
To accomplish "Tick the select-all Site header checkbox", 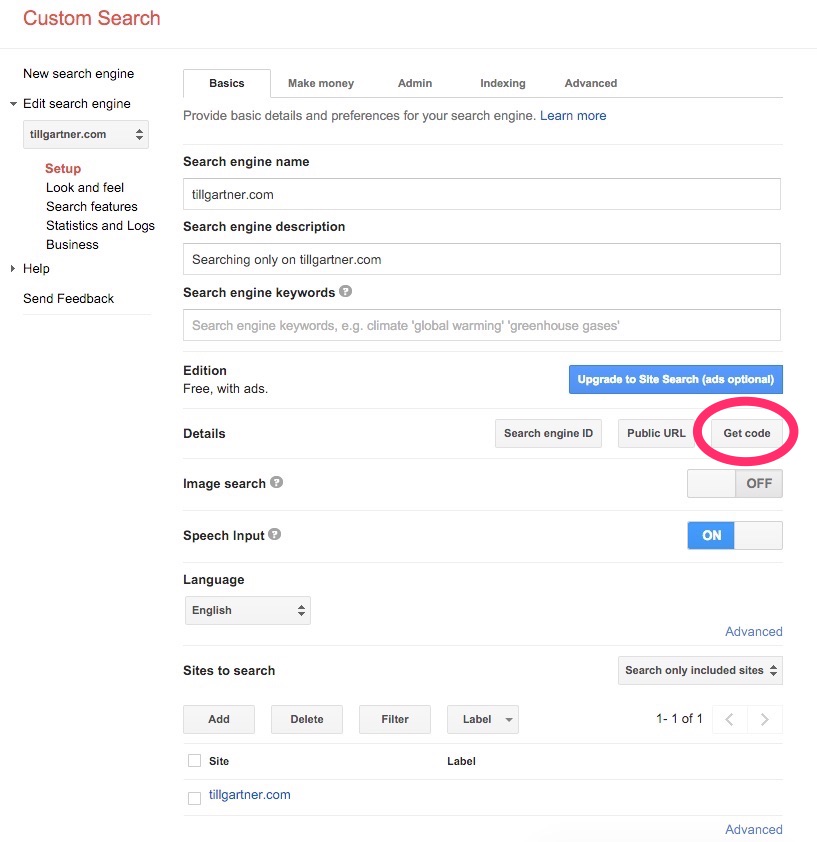I will [195, 761].
